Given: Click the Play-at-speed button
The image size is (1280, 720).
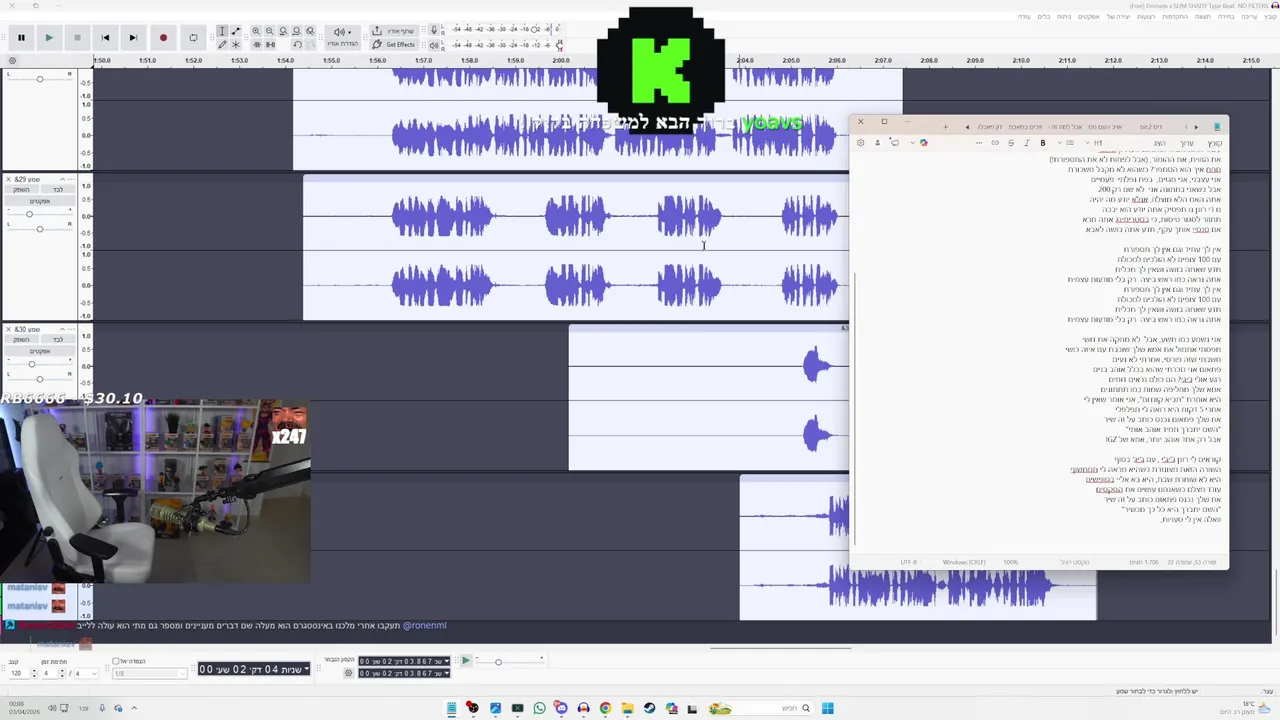Looking at the screenshot, I should point(465,660).
